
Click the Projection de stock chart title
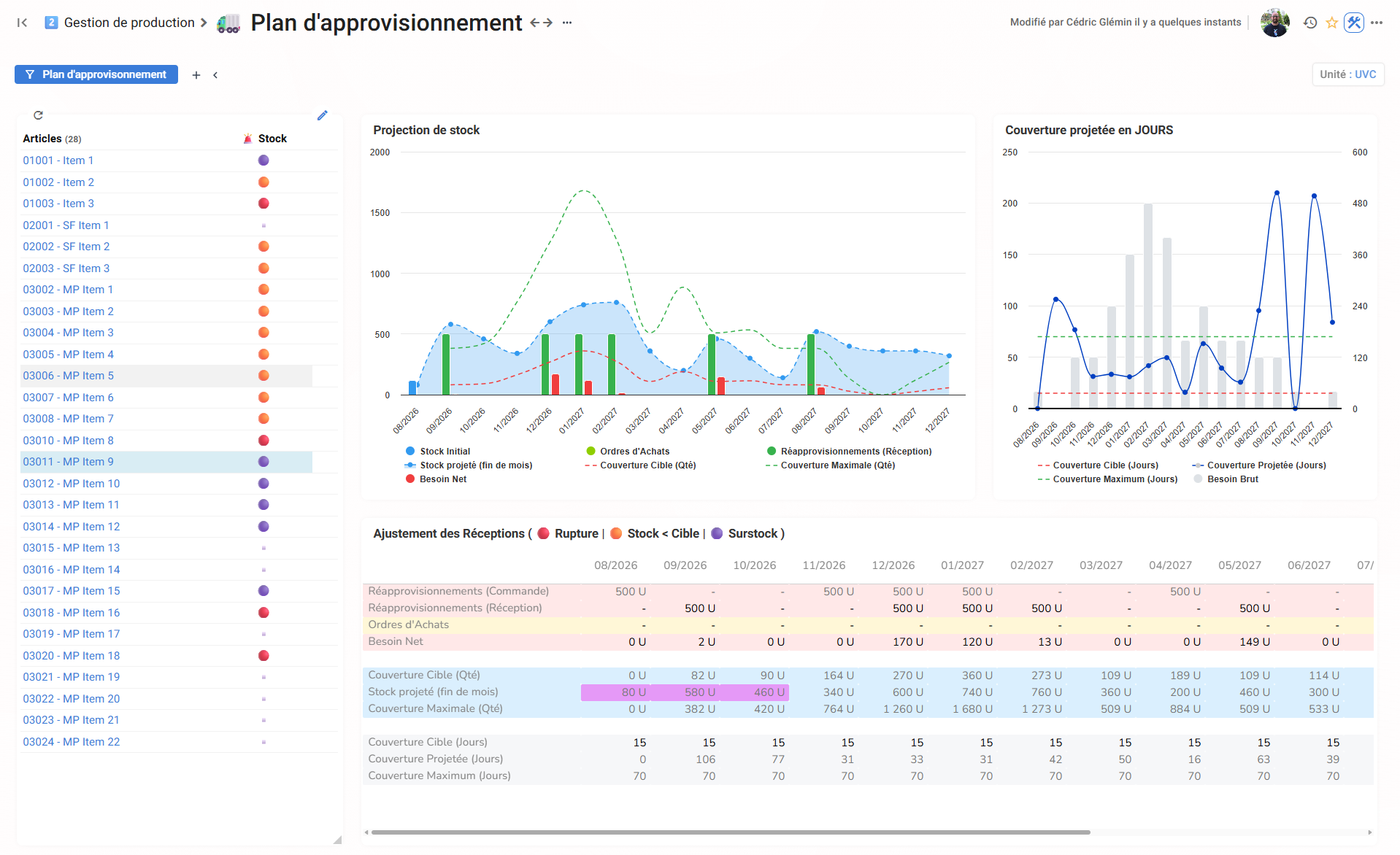point(426,131)
